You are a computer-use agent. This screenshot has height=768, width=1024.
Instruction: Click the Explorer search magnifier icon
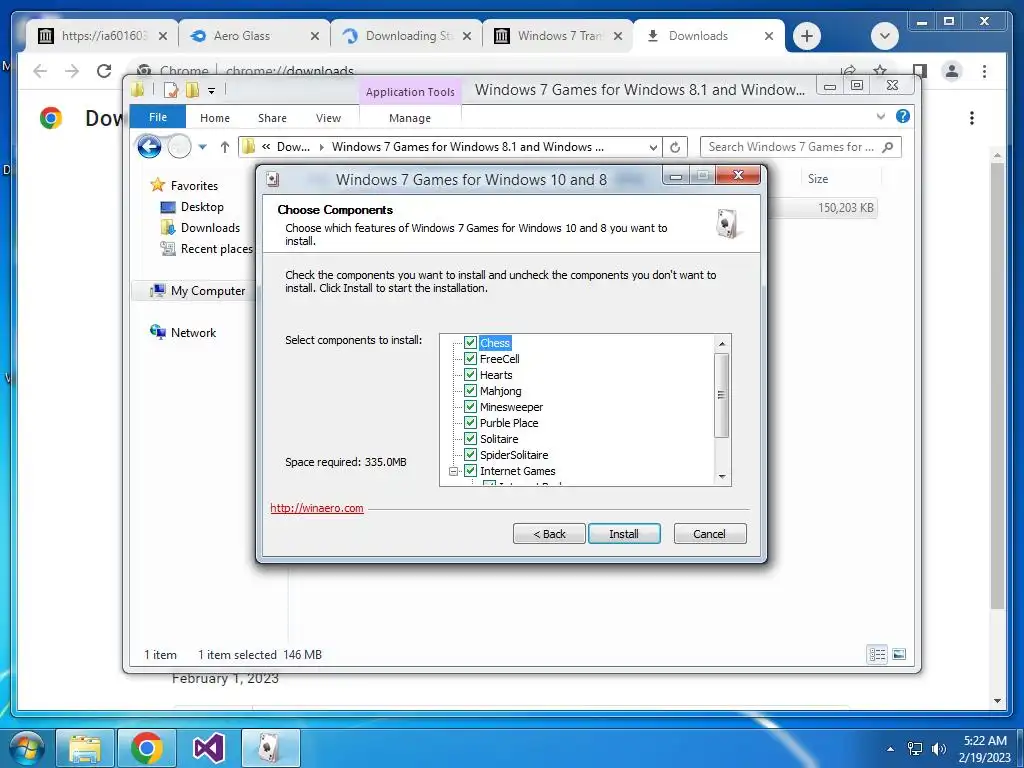coord(888,147)
